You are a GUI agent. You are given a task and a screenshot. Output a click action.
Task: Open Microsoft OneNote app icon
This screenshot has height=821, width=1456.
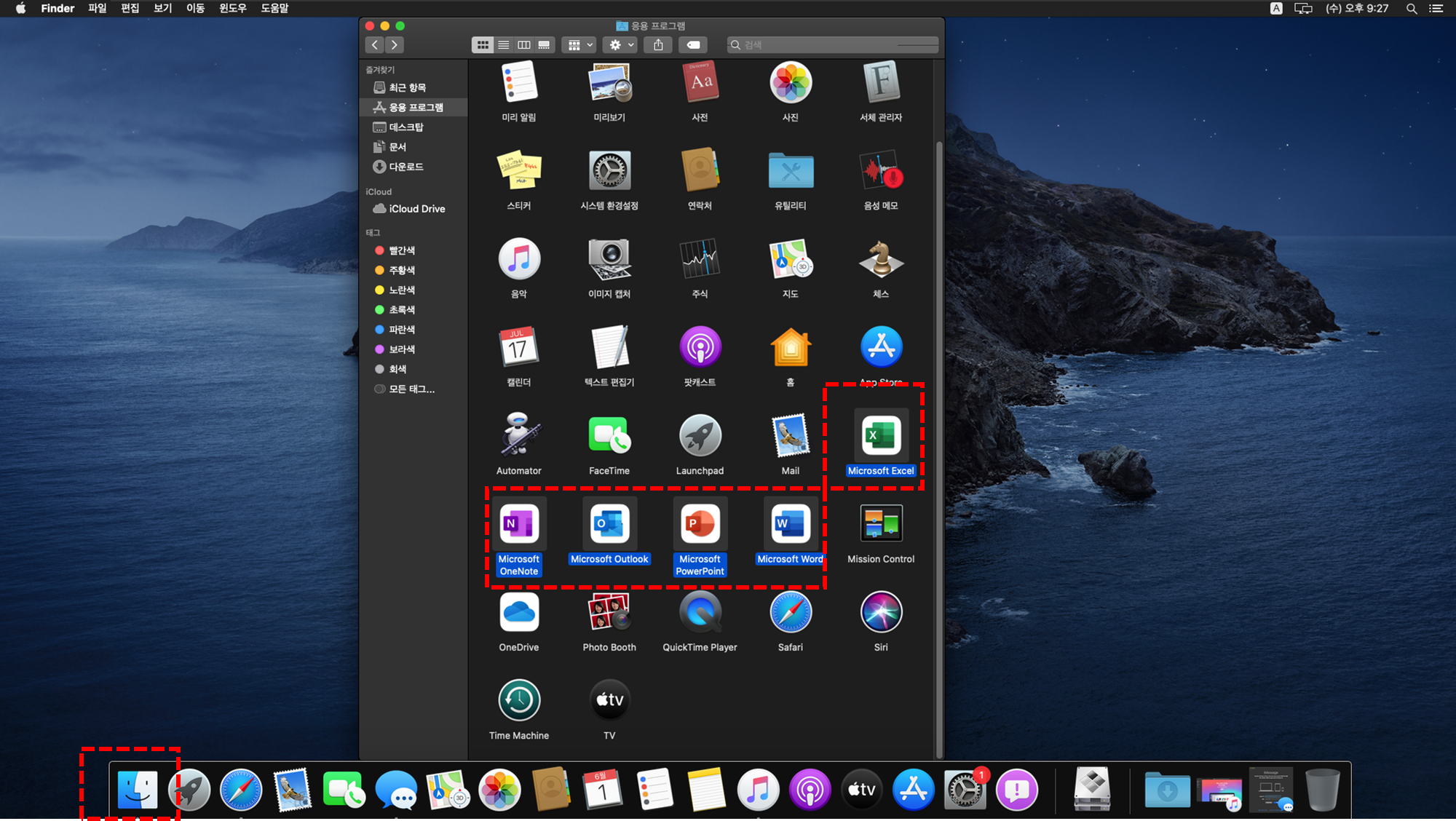coord(519,523)
